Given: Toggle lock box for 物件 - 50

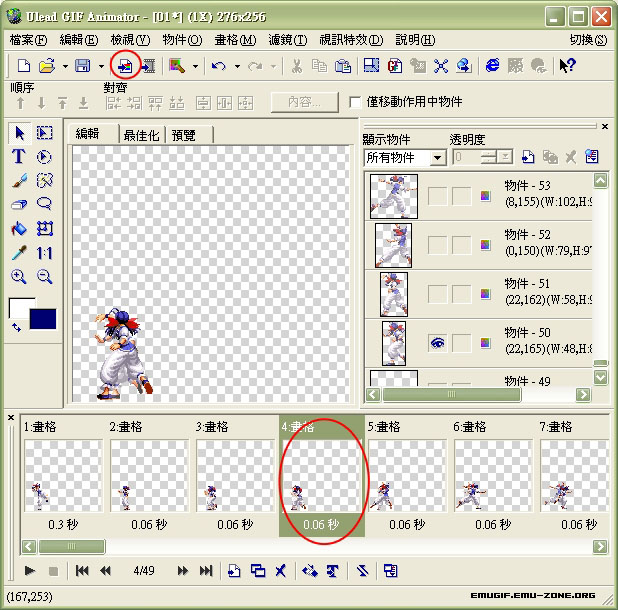Looking at the screenshot, I should click(462, 343).
